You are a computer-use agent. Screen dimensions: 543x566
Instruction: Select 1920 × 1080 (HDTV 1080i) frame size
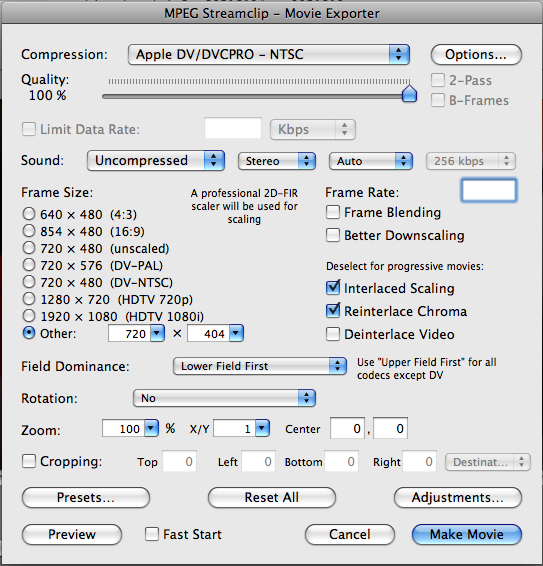(x=29, y=316)
